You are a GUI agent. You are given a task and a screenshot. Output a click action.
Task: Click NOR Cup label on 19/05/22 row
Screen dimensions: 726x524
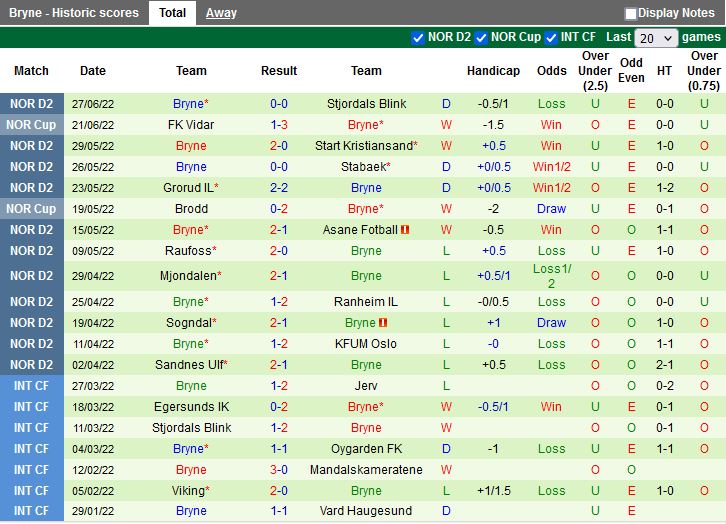[x=31, y=209]
